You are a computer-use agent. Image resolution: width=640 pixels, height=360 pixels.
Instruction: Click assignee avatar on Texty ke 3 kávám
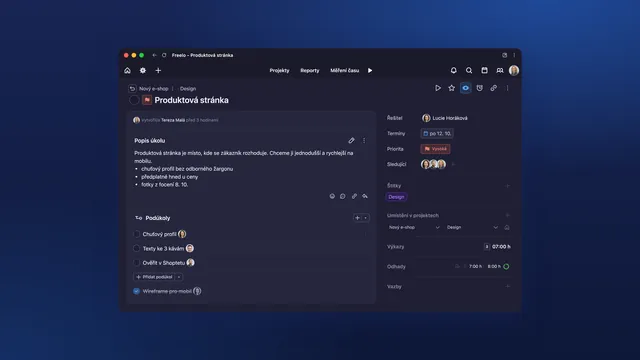click(x=190, y=248)
